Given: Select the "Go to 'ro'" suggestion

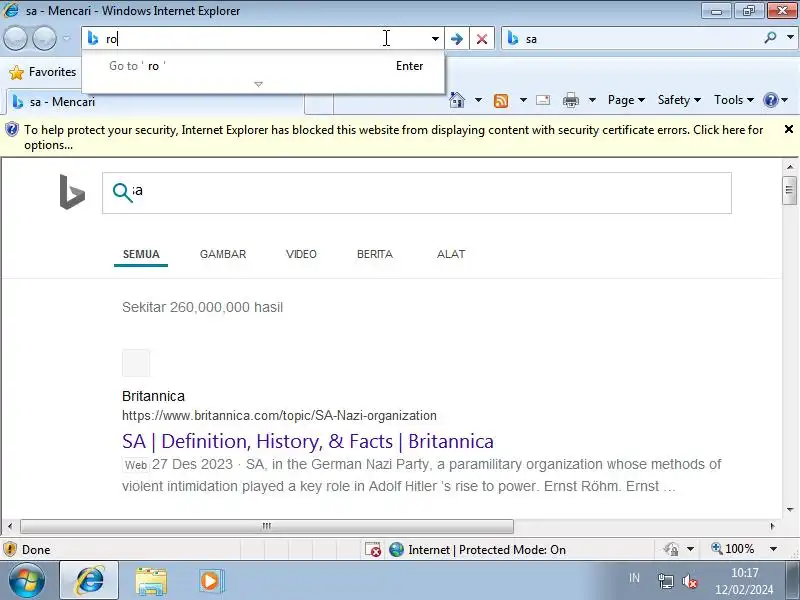Looking at the screenshot, I should click(x=263, y=66).
